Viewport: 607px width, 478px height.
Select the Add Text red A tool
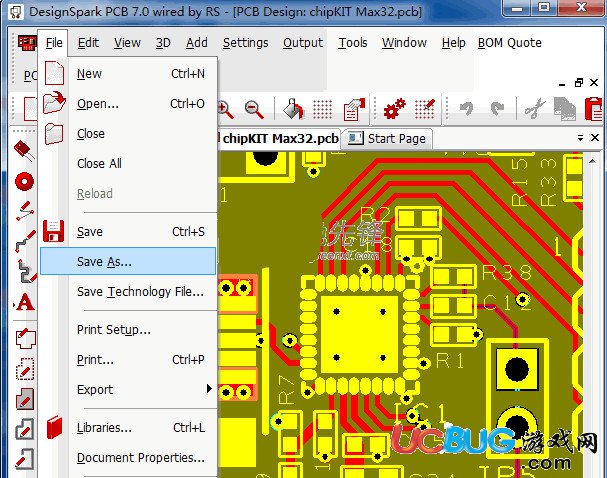tap(26, 302)
